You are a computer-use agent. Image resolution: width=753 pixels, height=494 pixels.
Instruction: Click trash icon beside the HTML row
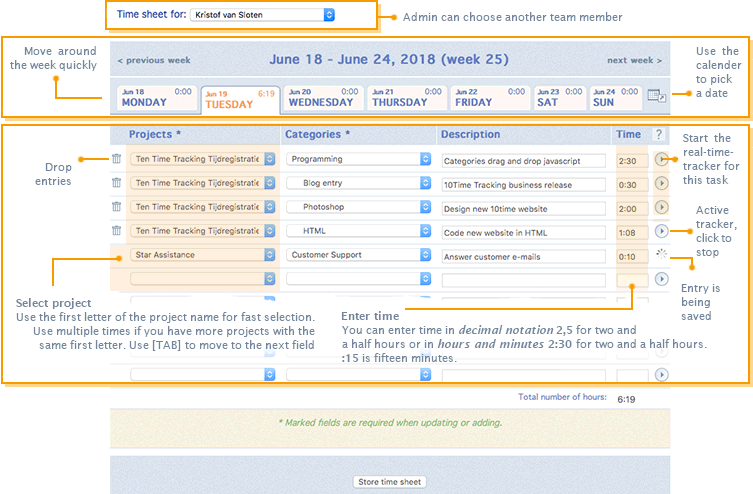click(116, 231)
